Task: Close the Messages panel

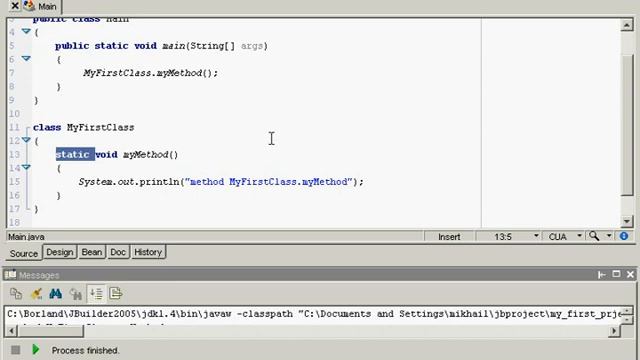Action: [630, 274]
